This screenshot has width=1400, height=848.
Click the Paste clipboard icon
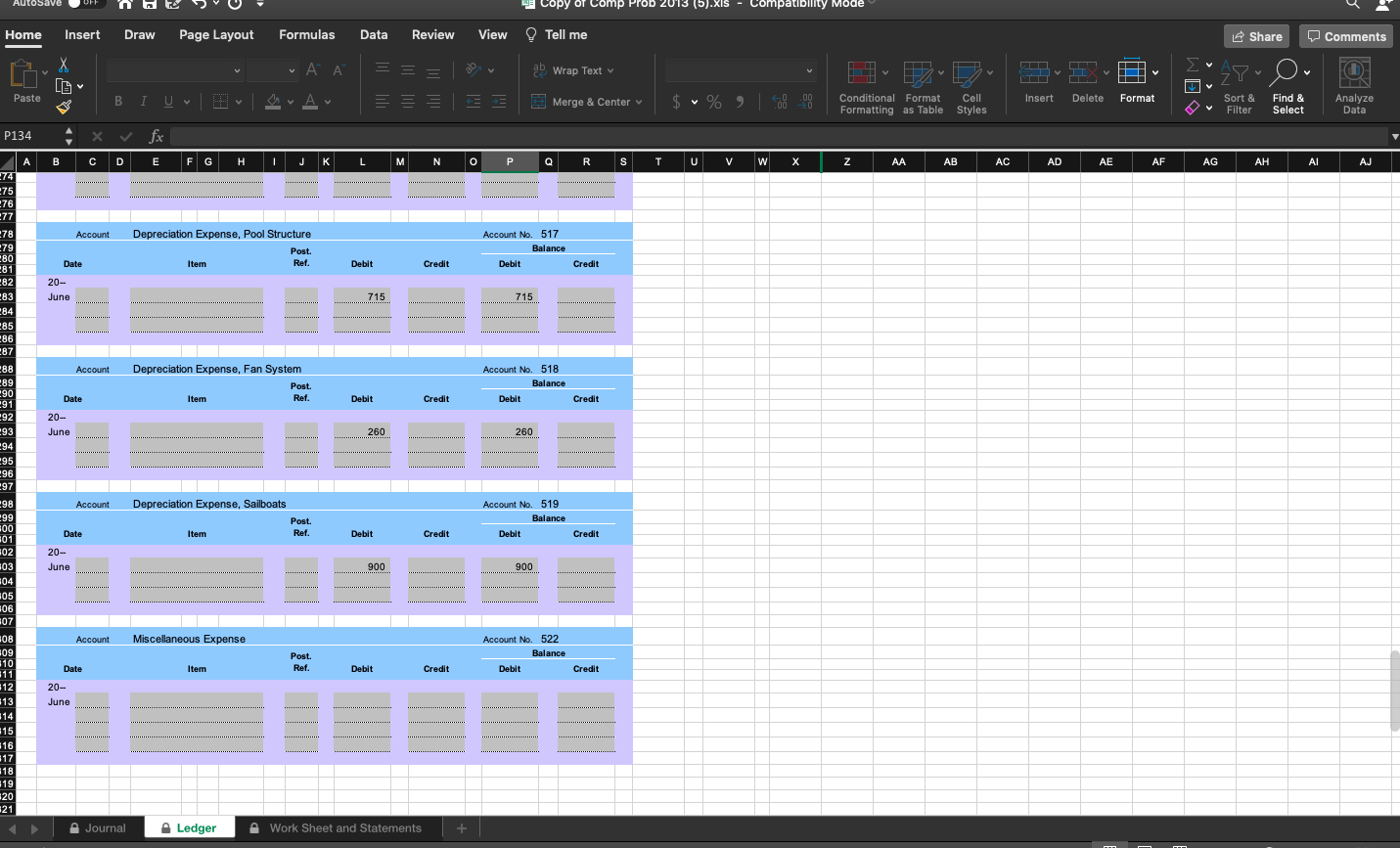click(x=23, y=74)
